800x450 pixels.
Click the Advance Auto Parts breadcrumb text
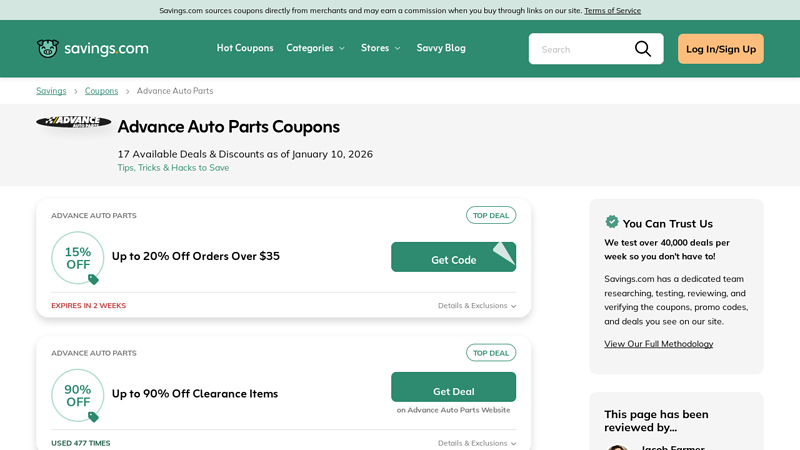tap(175, 91)
